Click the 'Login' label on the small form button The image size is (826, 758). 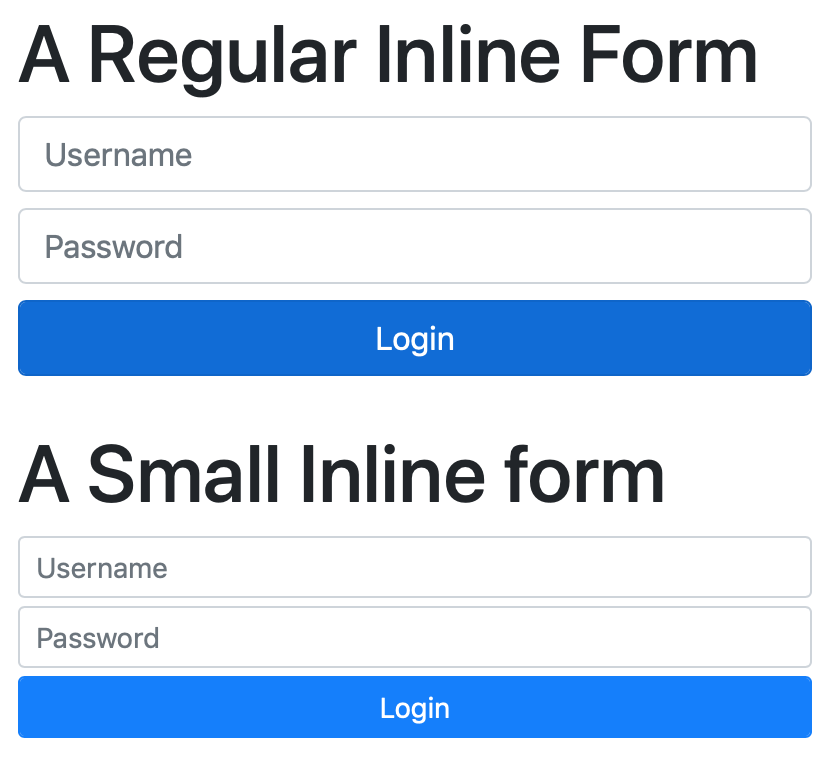pos(415,708)
